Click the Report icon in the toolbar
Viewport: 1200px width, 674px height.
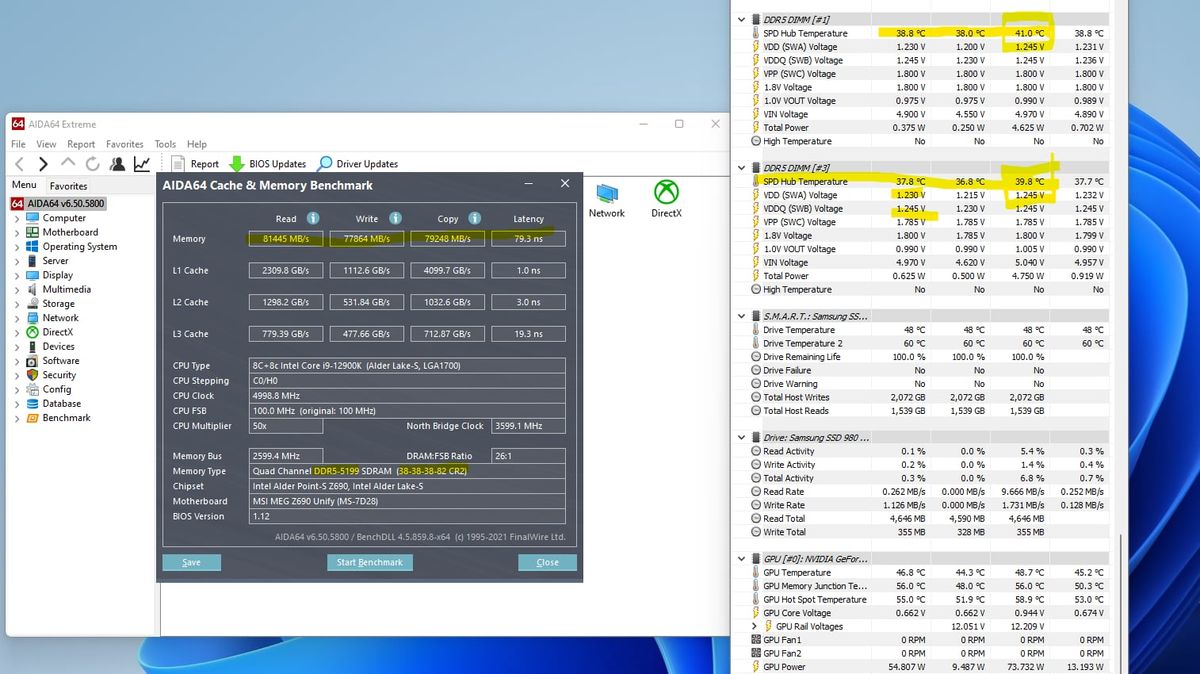(177, 163)
